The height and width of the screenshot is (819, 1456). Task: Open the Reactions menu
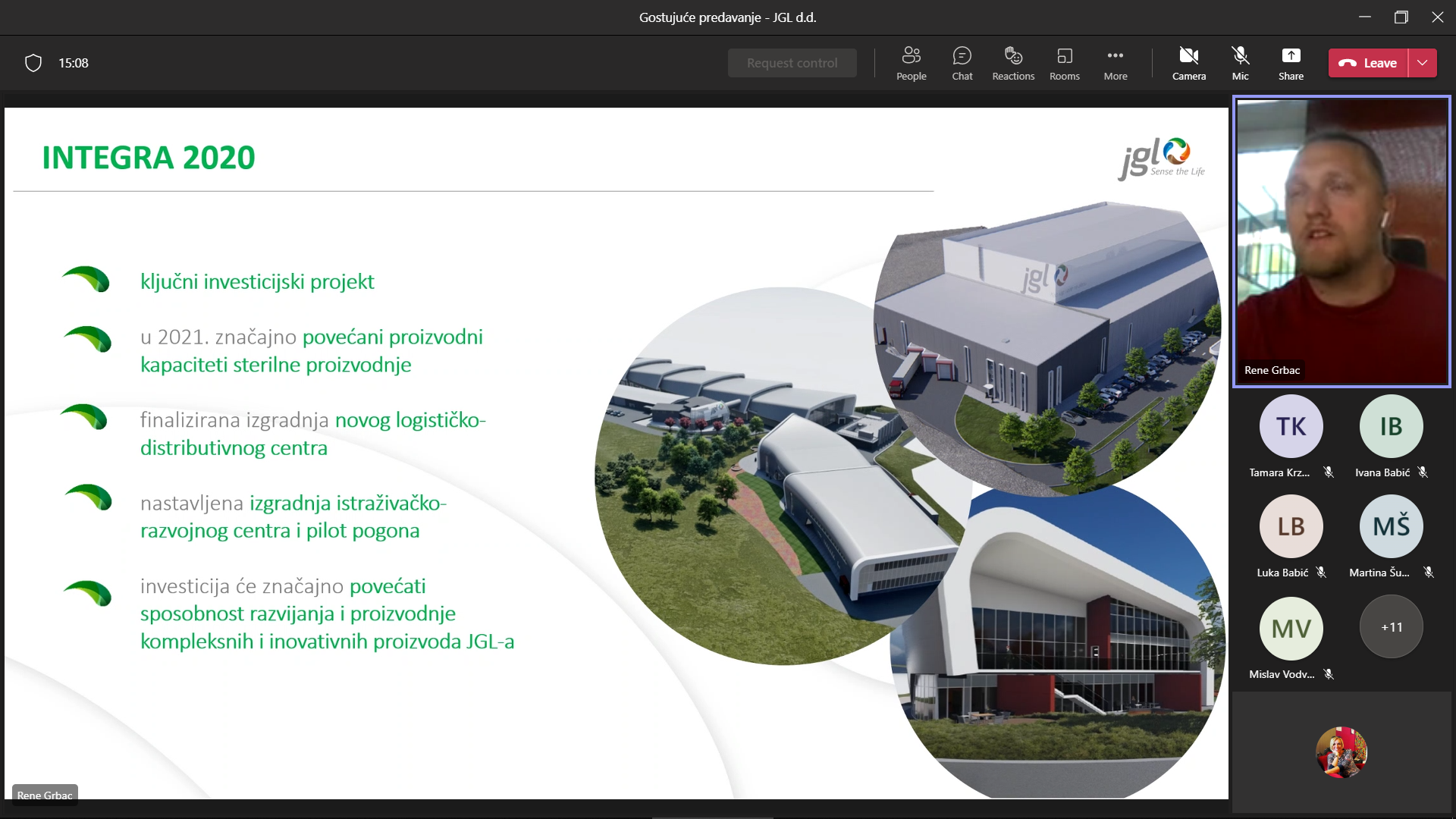pyautogui.click(x=1013, y=63)
